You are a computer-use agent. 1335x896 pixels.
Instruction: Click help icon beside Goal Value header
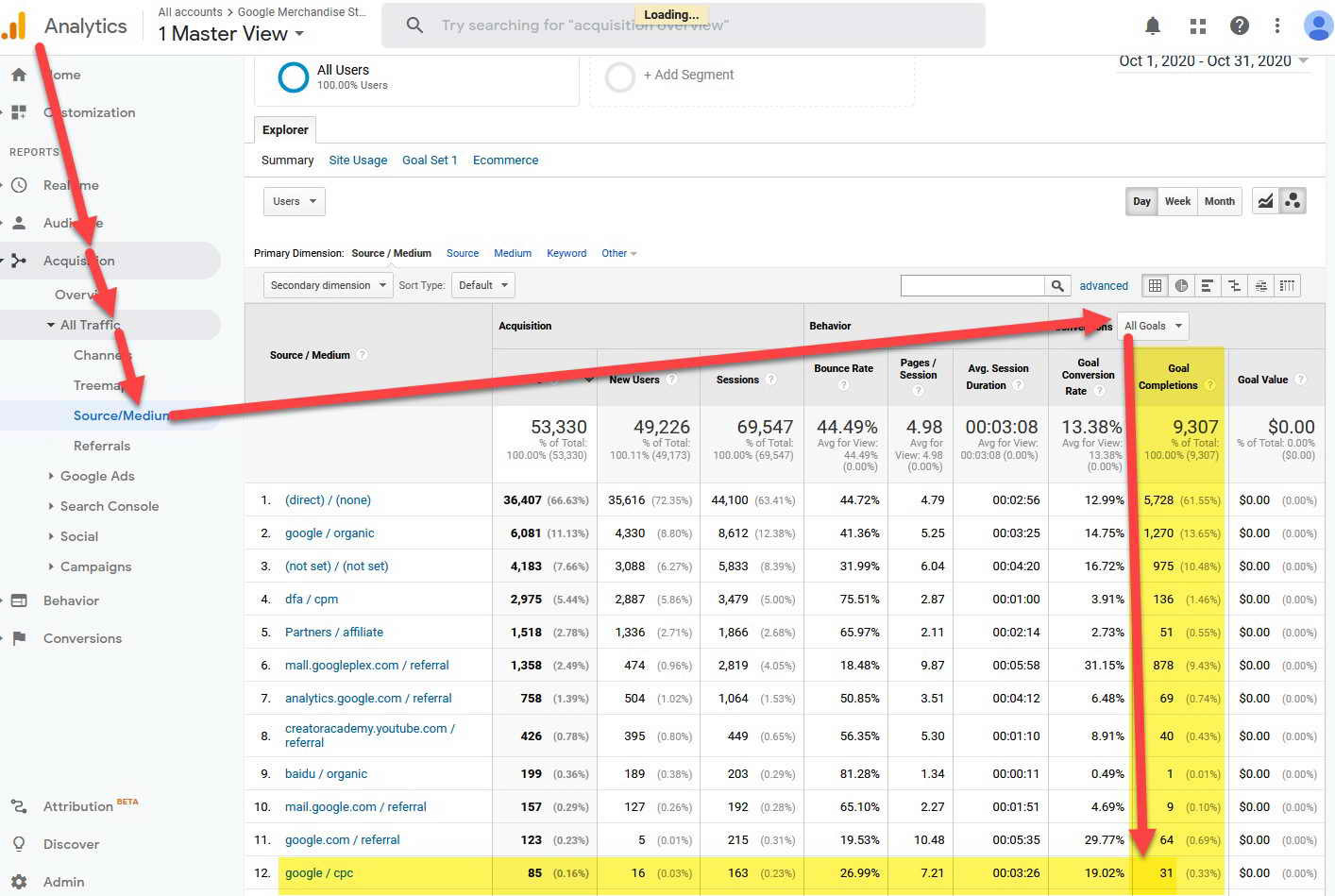click(1300, 380)
